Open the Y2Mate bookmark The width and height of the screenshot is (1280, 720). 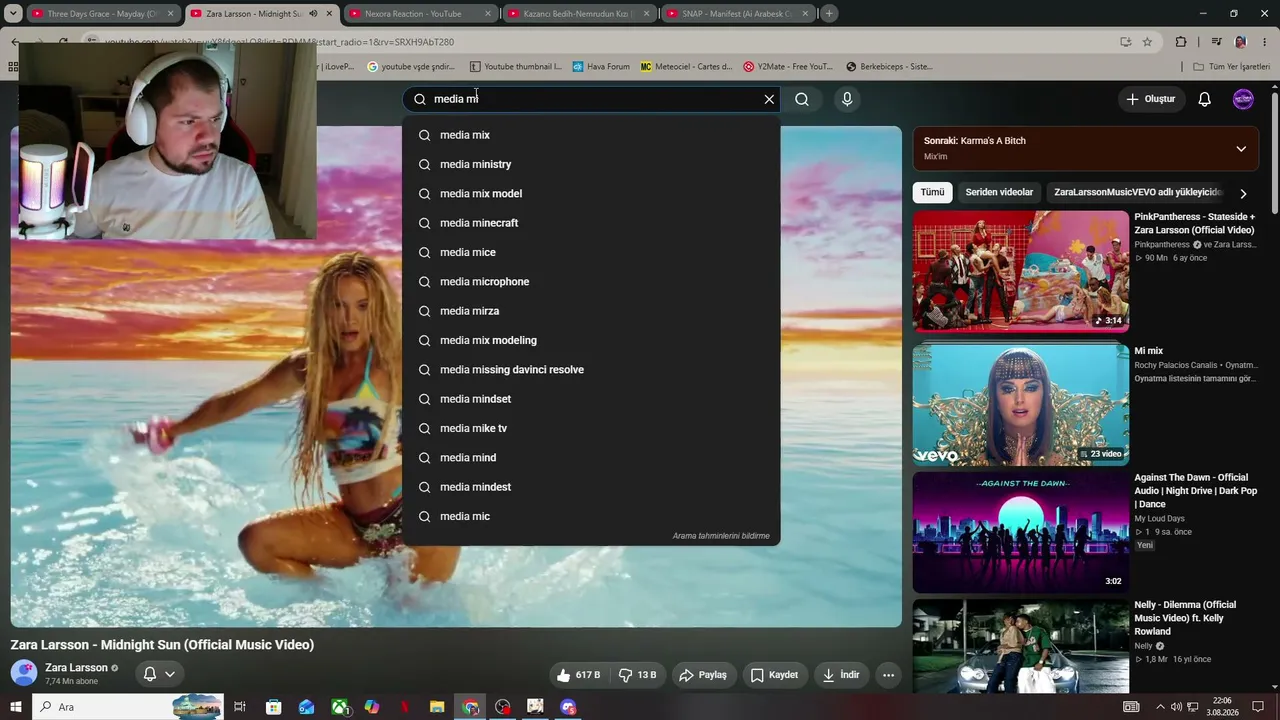pyautogui.click(x=788, y=67)
